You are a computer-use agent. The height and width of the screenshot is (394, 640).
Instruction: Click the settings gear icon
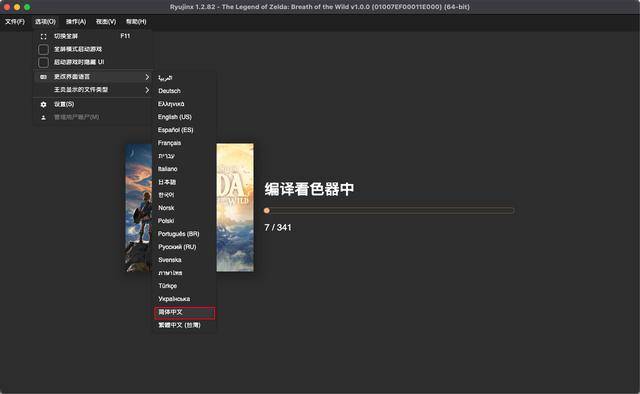pyautogui.click(x=43, y=105)
